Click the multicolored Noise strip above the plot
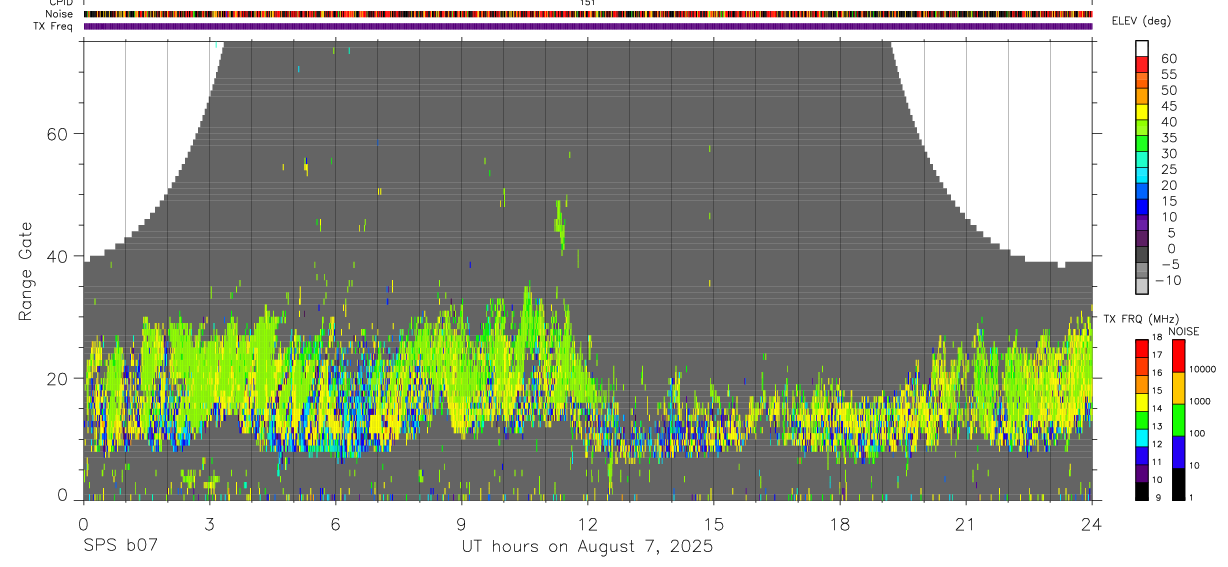1228x567 pixels. 588,15
